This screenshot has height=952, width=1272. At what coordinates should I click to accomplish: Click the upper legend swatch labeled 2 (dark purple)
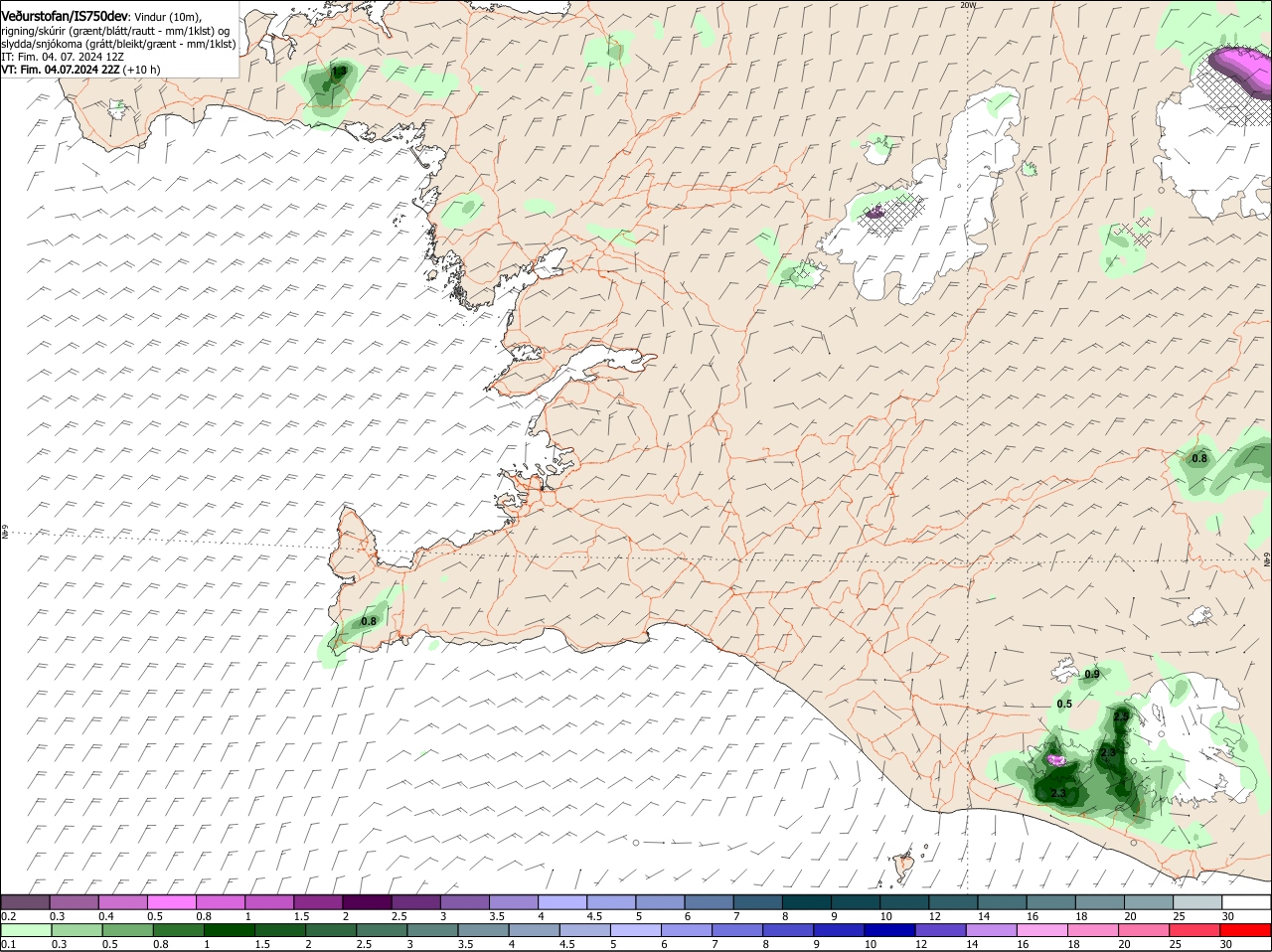click(367, 901)
